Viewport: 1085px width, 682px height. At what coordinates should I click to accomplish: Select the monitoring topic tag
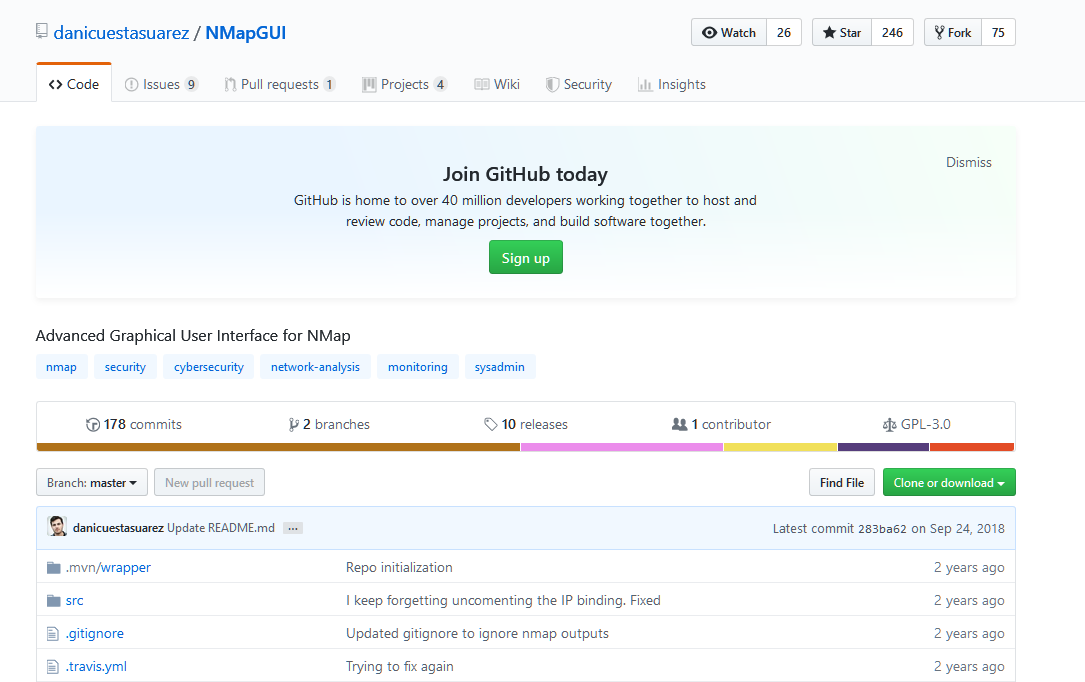pos(418,367)
